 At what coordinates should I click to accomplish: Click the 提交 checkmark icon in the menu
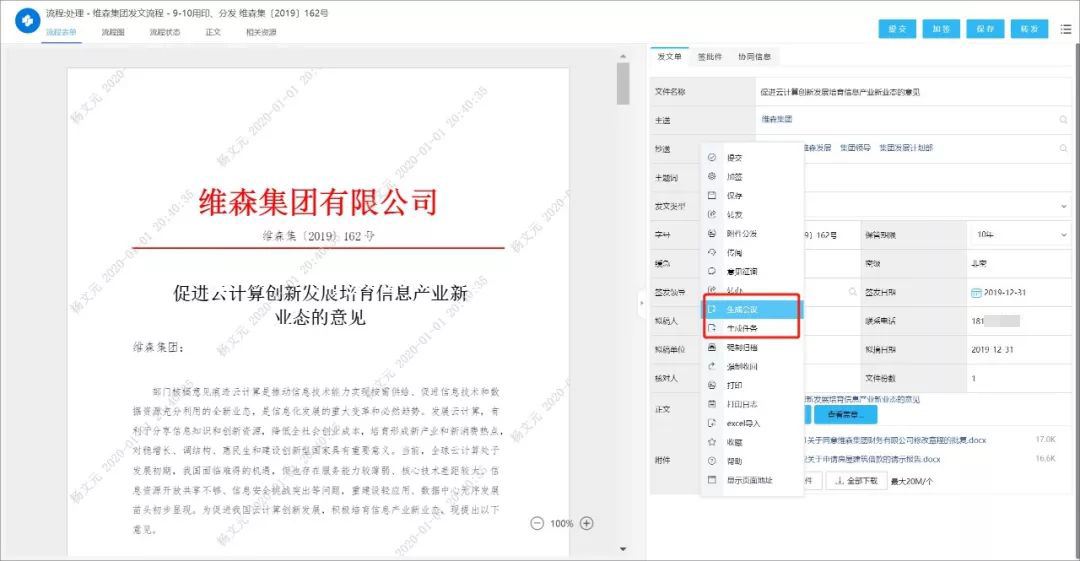click(x=712, y=157)
